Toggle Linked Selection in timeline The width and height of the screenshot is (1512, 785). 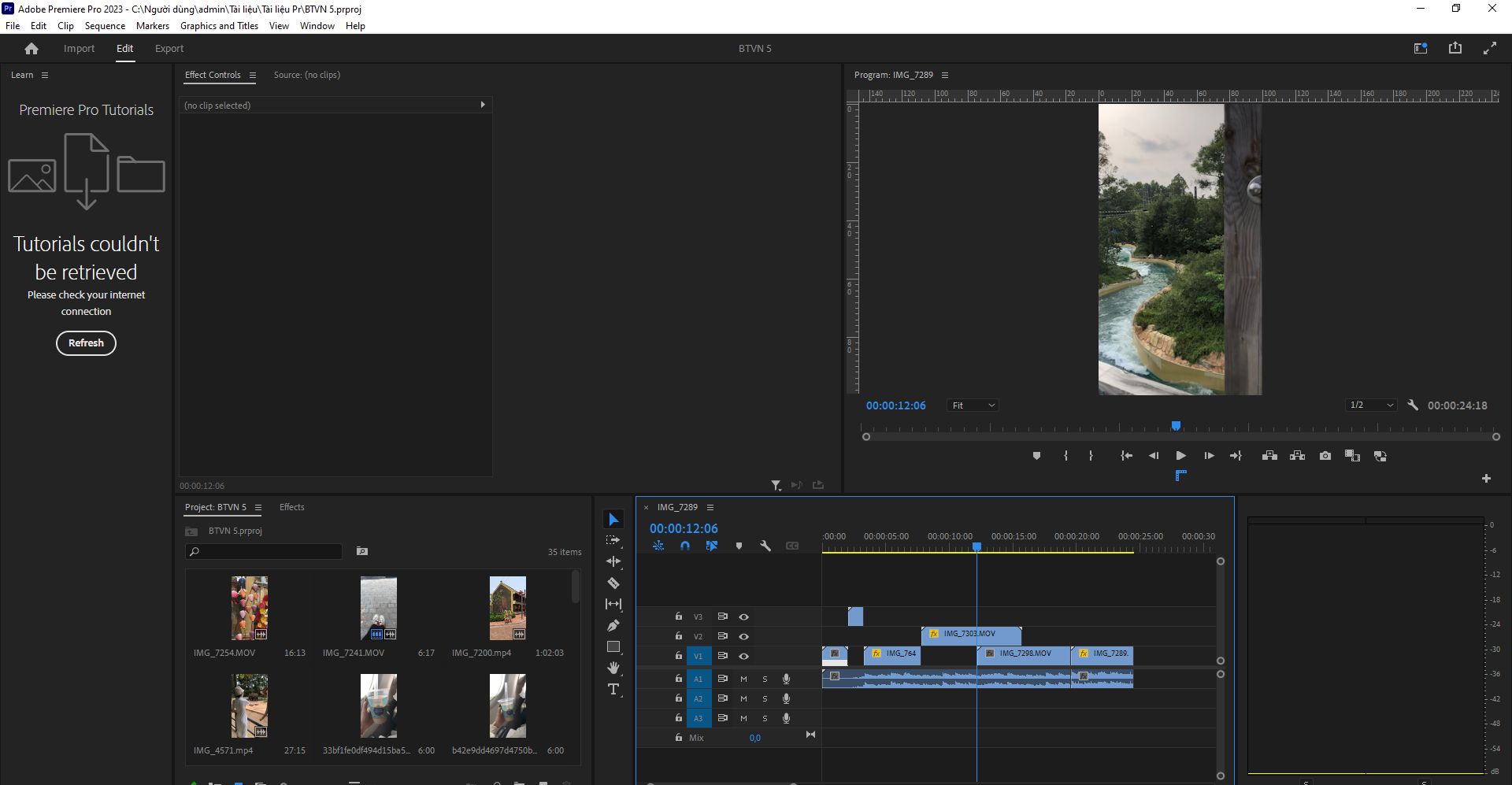pyautogui.click(x=712, y=546)
